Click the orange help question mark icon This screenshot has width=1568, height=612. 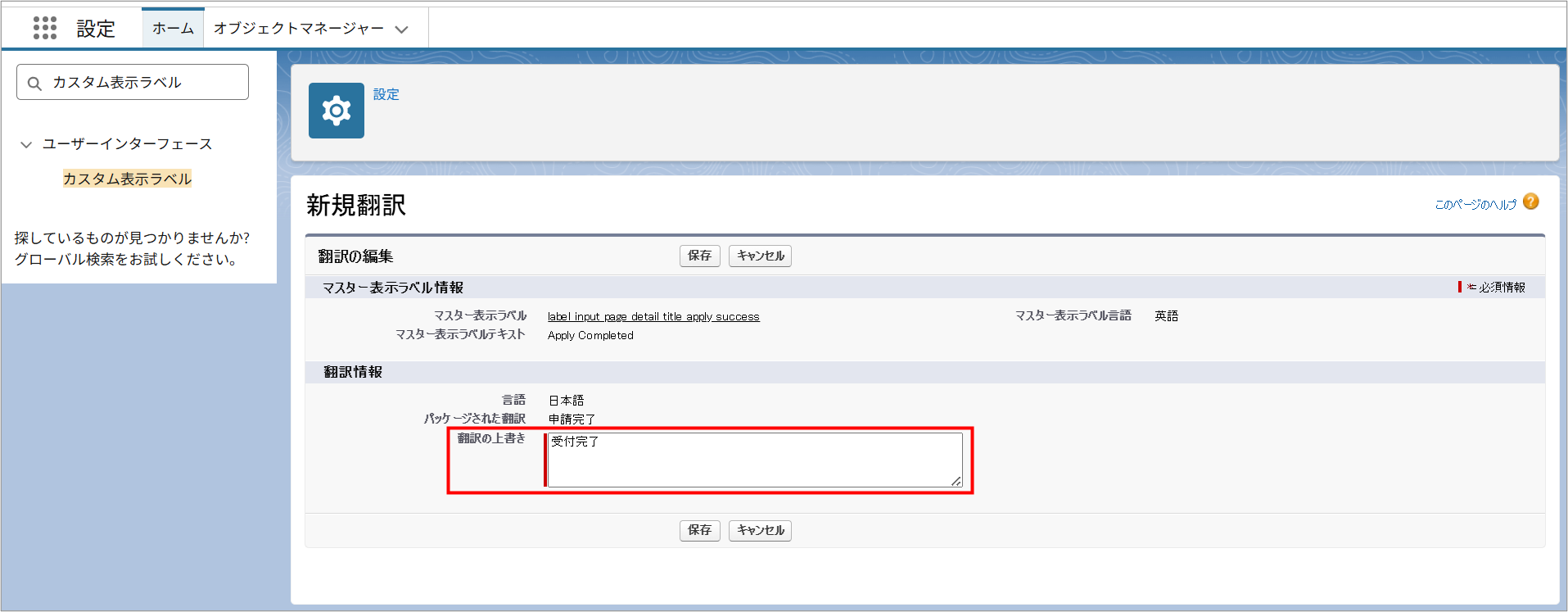pos(1530,202)
